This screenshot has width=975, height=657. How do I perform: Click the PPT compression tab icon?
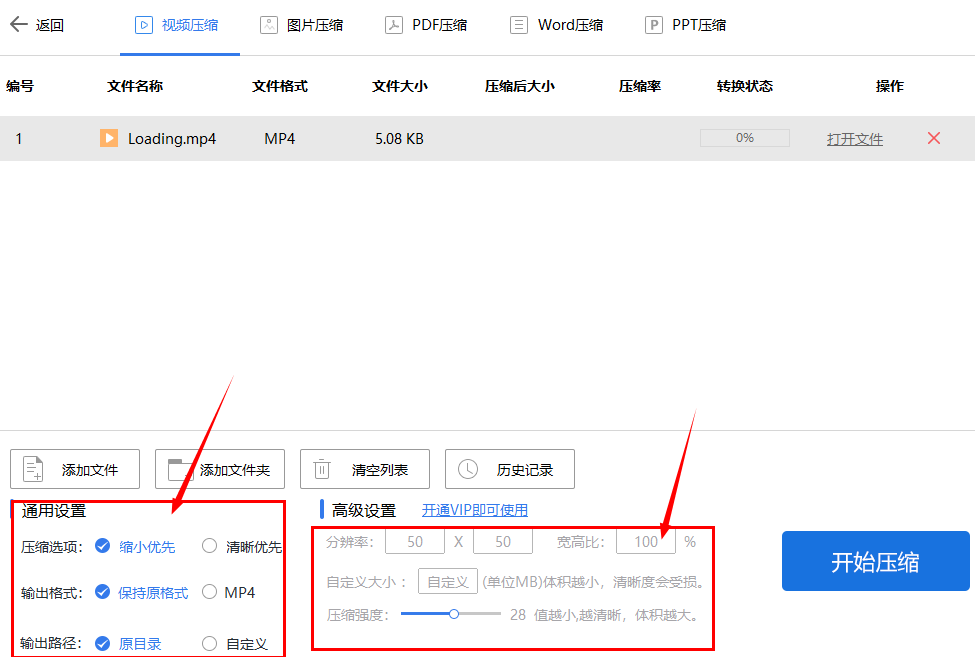[x=654, y=25]
